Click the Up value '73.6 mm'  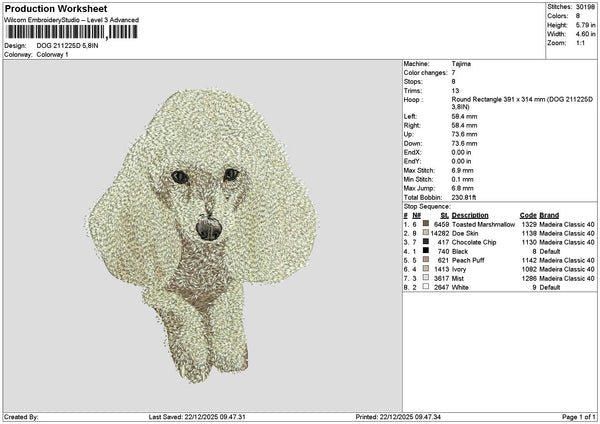tap(464, 134)
